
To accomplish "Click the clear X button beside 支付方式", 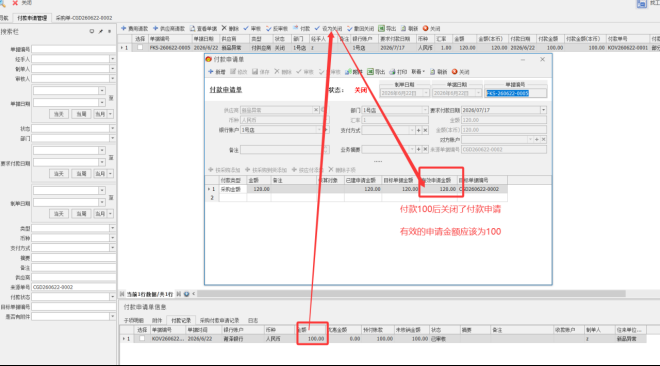I will pos(425,130).
